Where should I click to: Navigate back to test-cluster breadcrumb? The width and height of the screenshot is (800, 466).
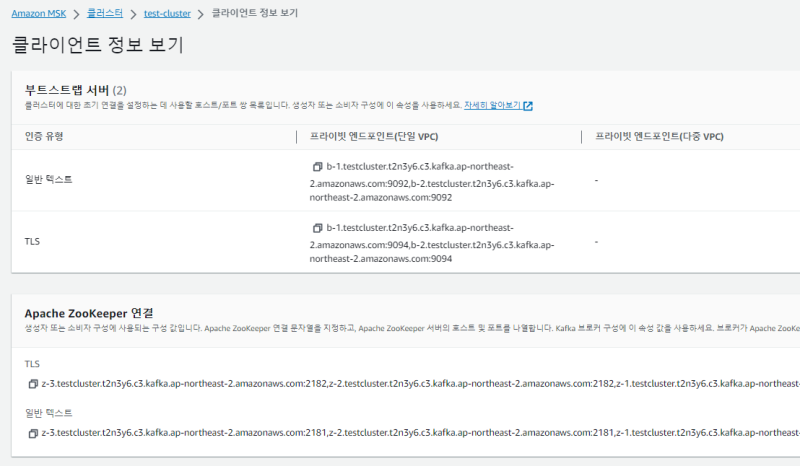tap(167, 14)
